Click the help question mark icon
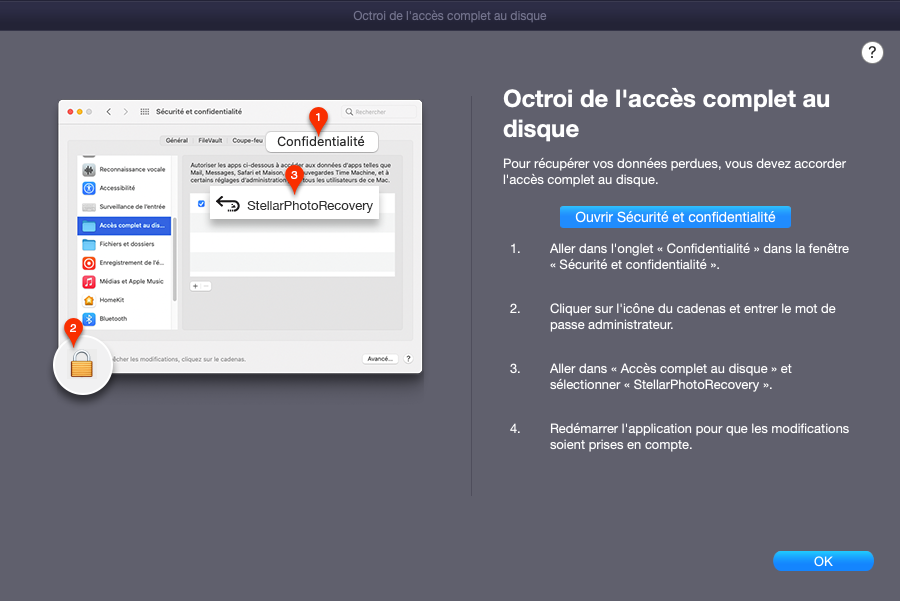The width and height of the screenshot is (900, 601). (x=872, y=53)
